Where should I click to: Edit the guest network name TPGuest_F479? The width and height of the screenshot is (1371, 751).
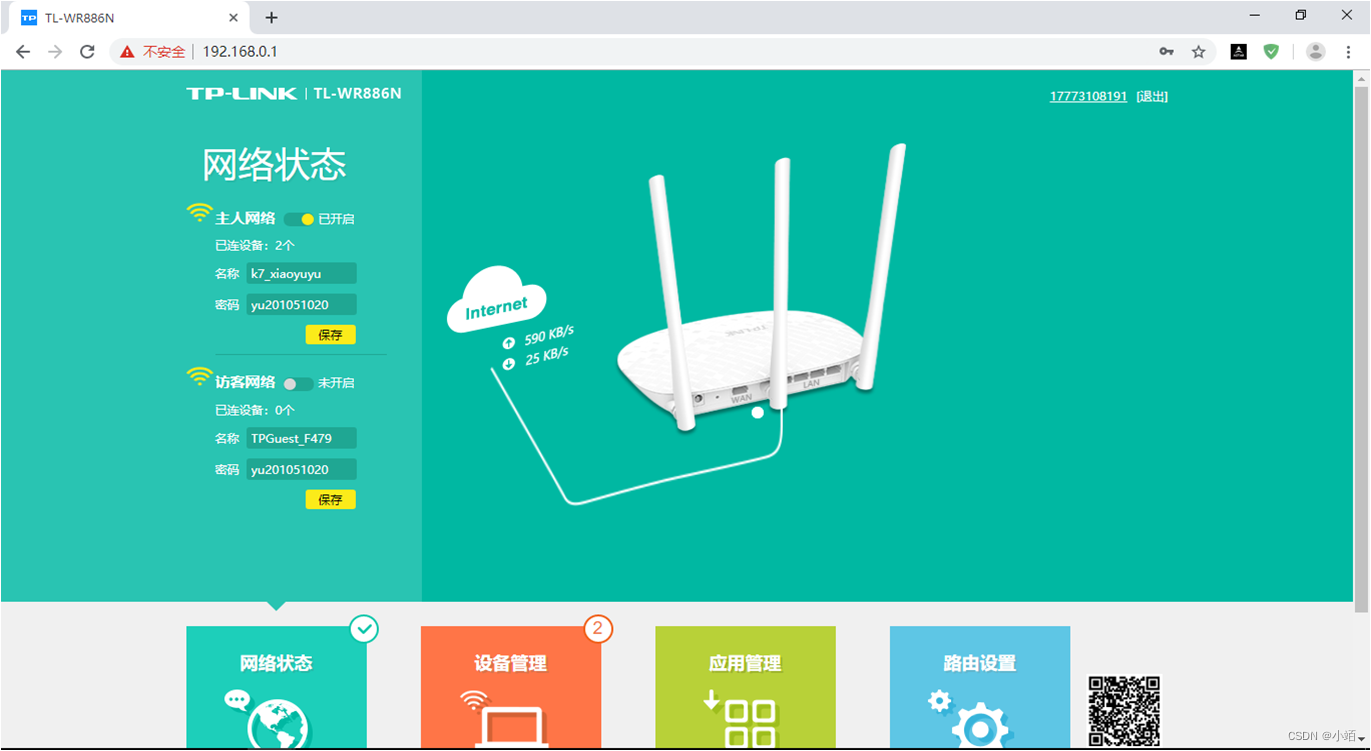[x=302, y=438]
